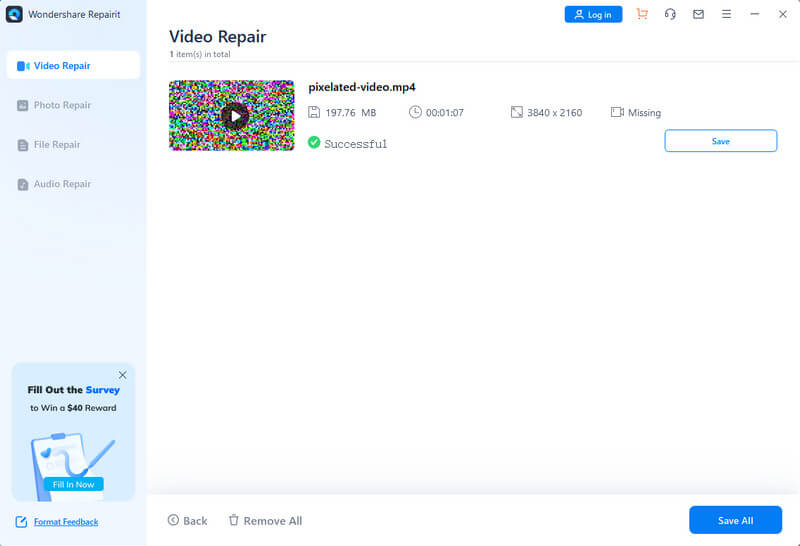This screenshot has height=546, width=800.
Task: Click the Wondershare Repairit logo icon
Action: [x=14, y=14]
